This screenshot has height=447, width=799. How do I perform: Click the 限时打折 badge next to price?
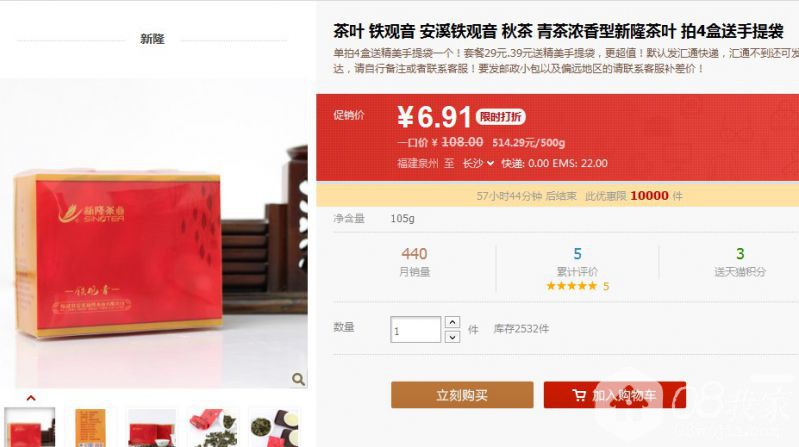500,117
